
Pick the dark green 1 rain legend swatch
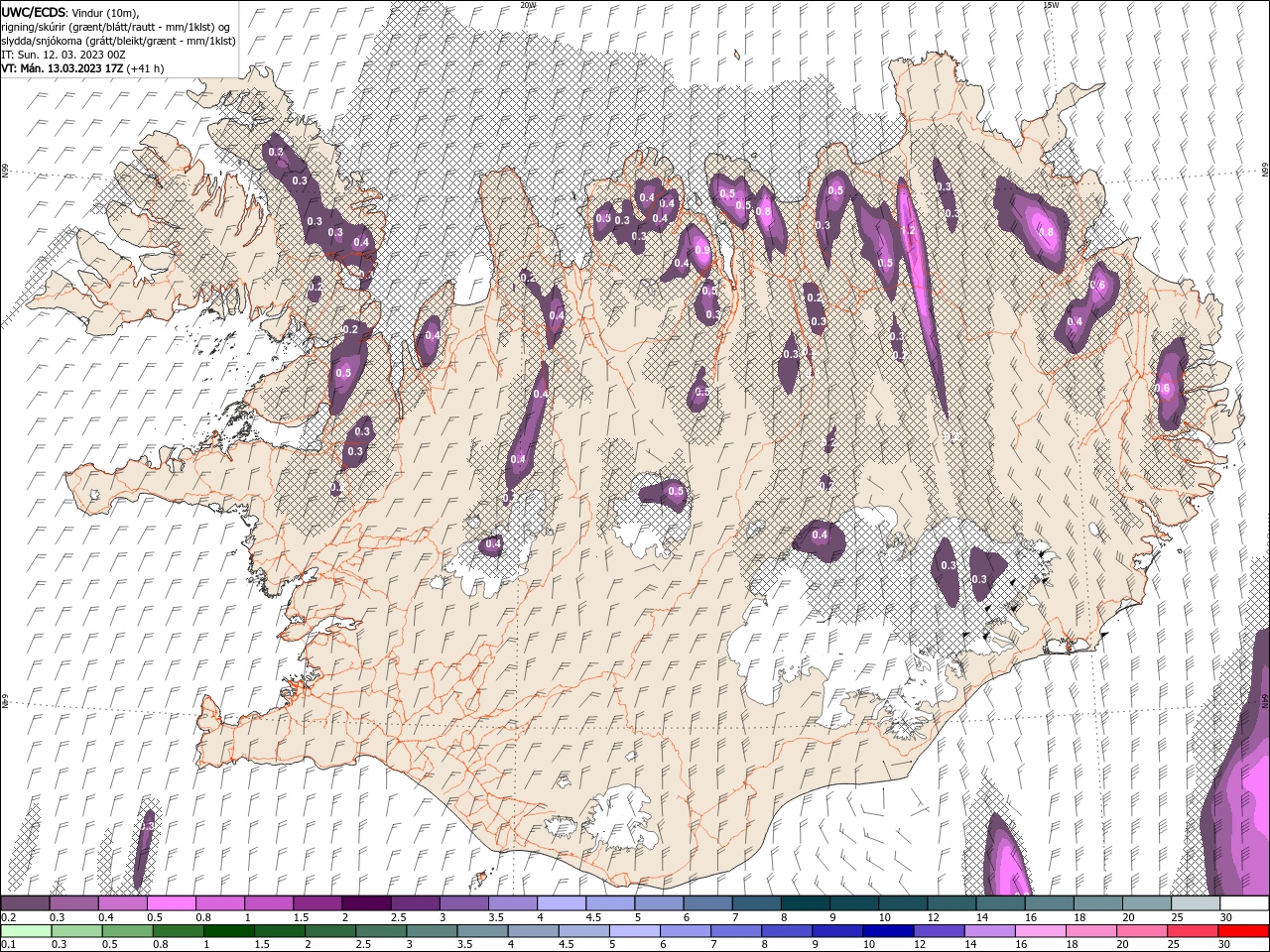(231, 931)
